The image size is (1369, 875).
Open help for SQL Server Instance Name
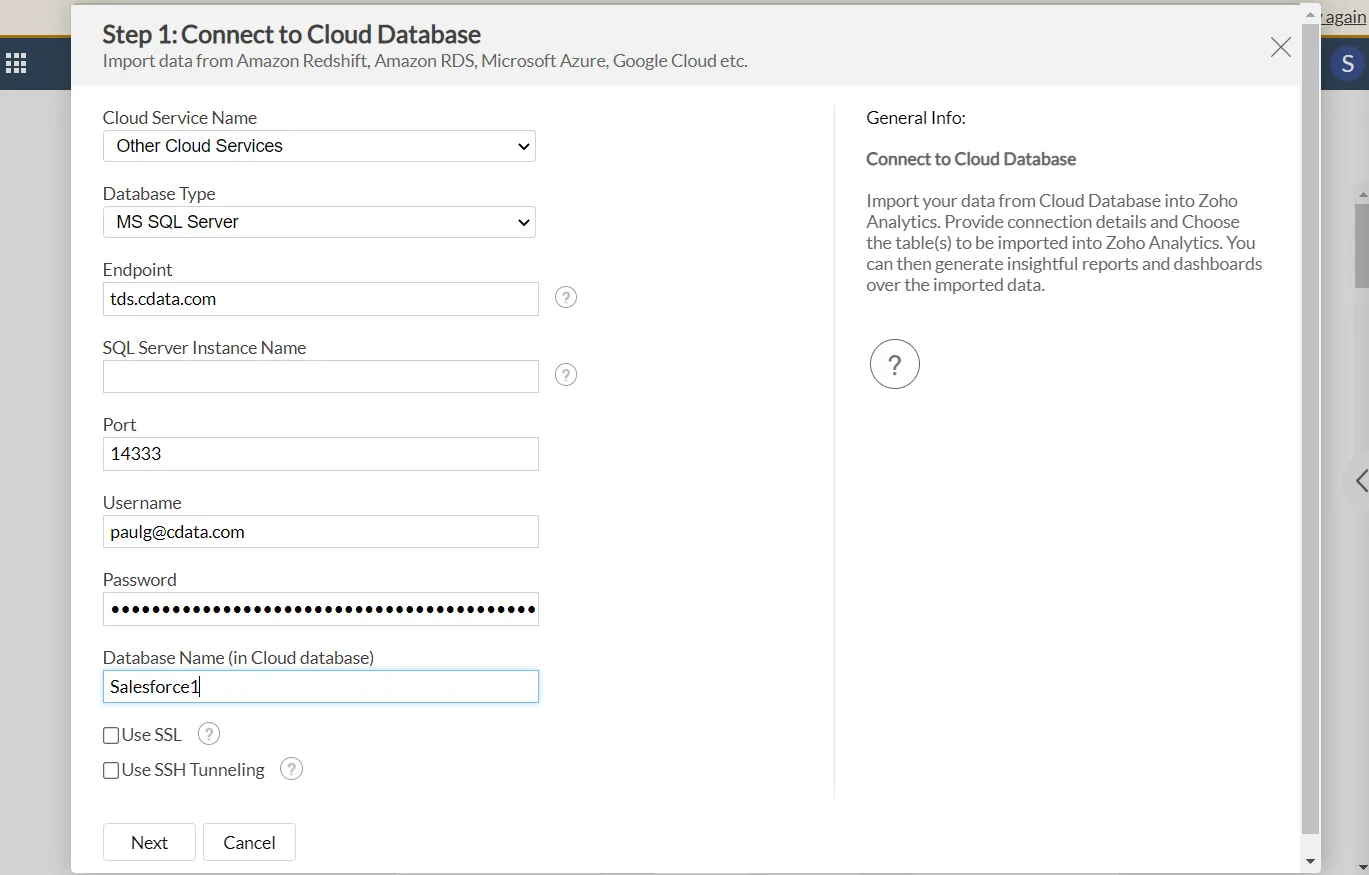coord(565,374)
